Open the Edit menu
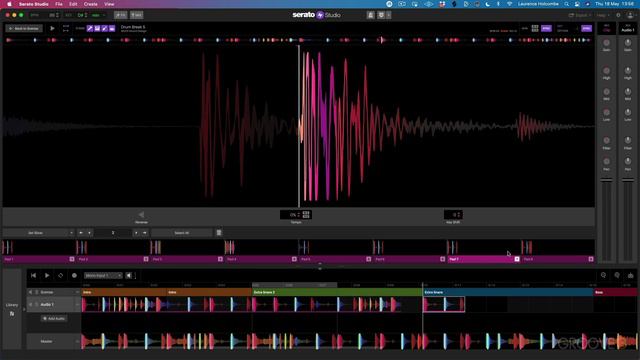 (x=73, y=4)
